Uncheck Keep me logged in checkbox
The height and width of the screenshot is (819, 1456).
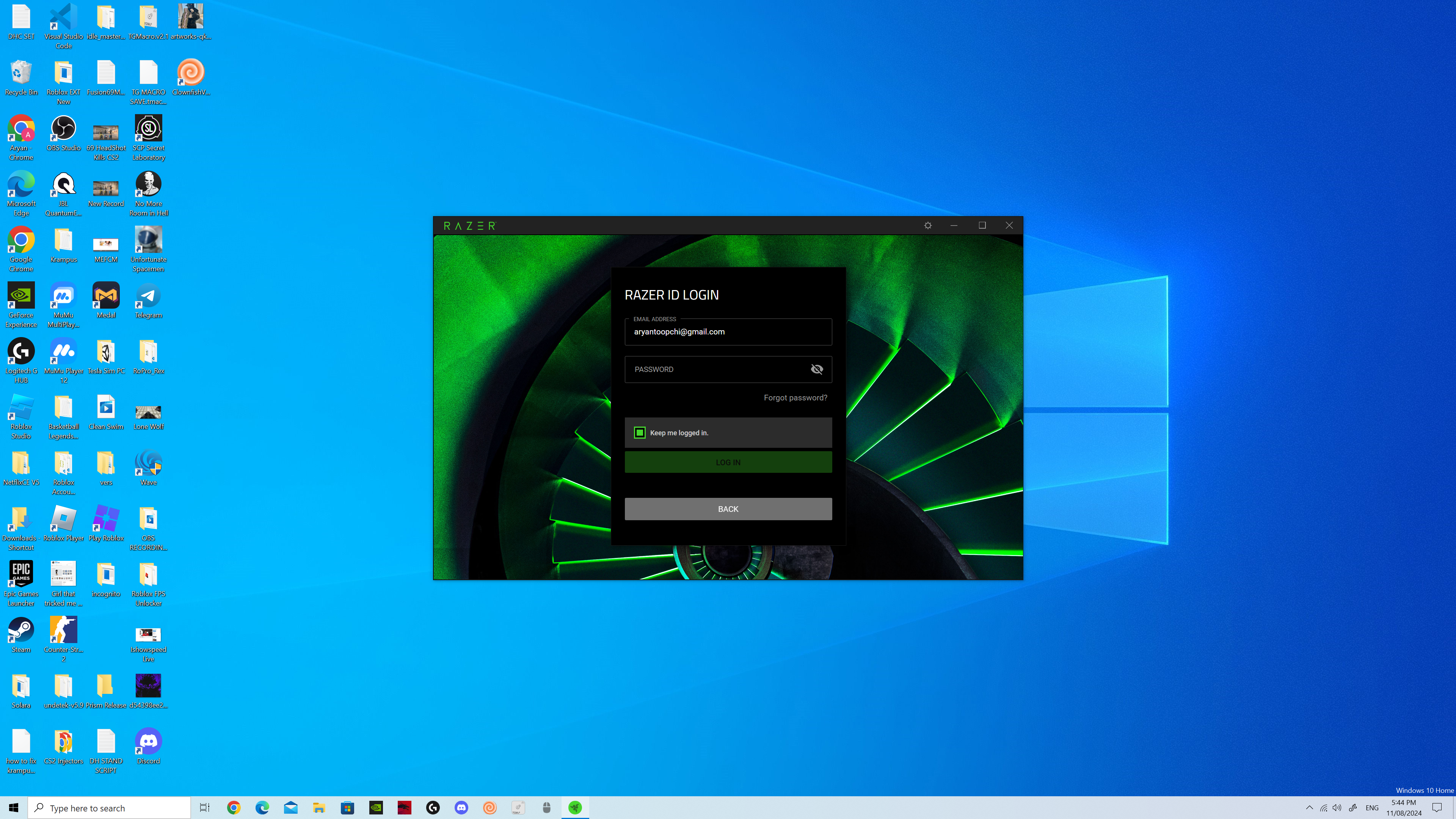[640, 432]
